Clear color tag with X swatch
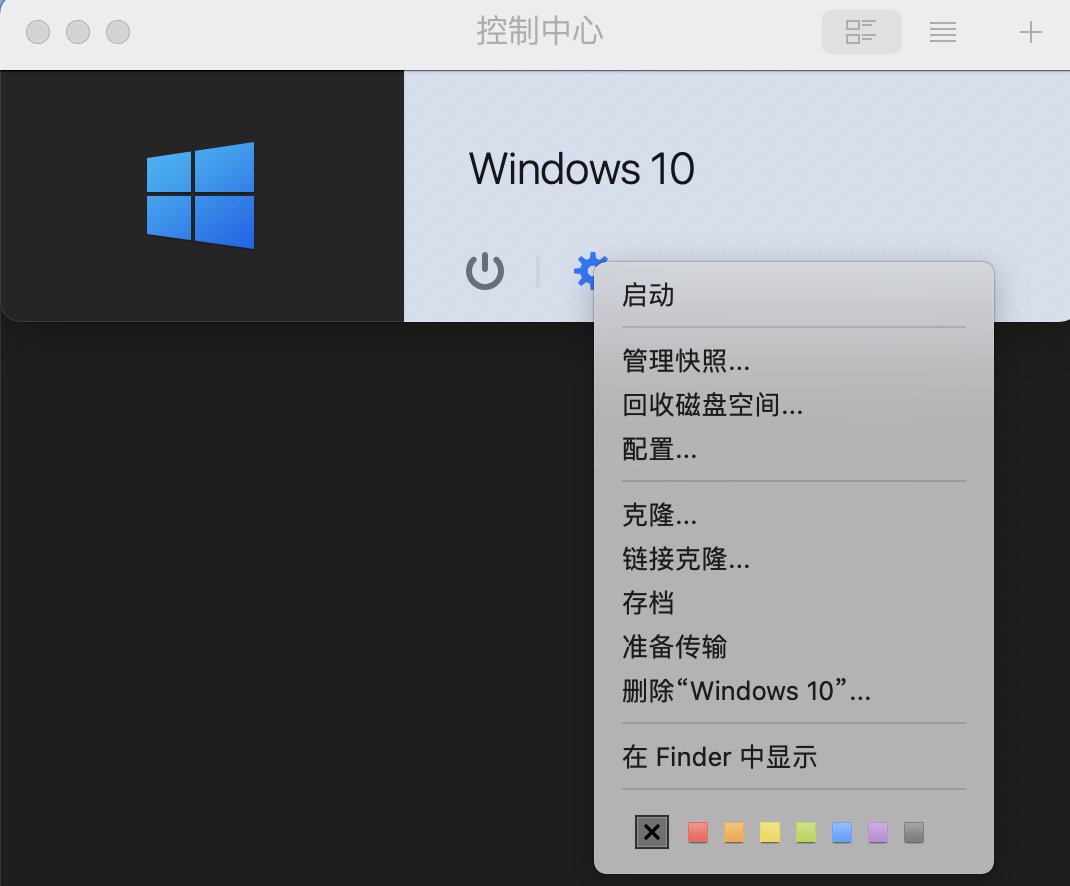This screenshot has width=1070, height=886. point(652,832)
